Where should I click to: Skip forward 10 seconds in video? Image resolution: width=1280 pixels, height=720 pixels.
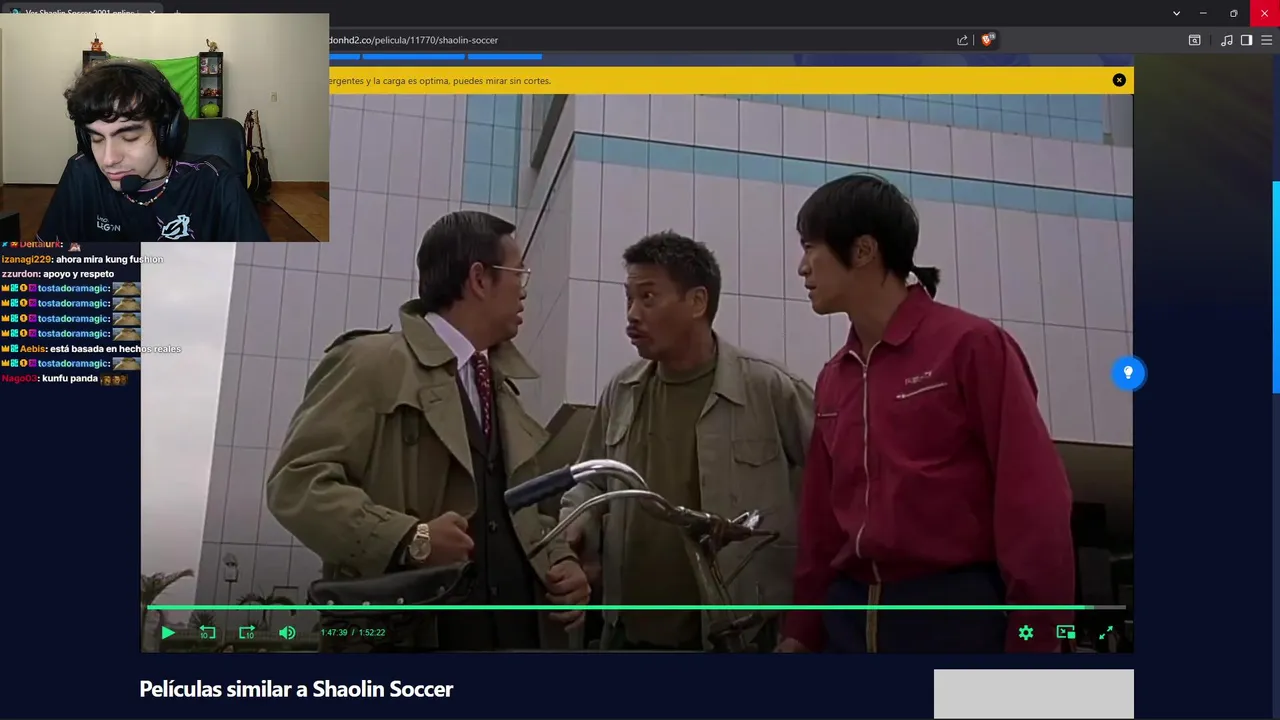click(x=247, y=632)
